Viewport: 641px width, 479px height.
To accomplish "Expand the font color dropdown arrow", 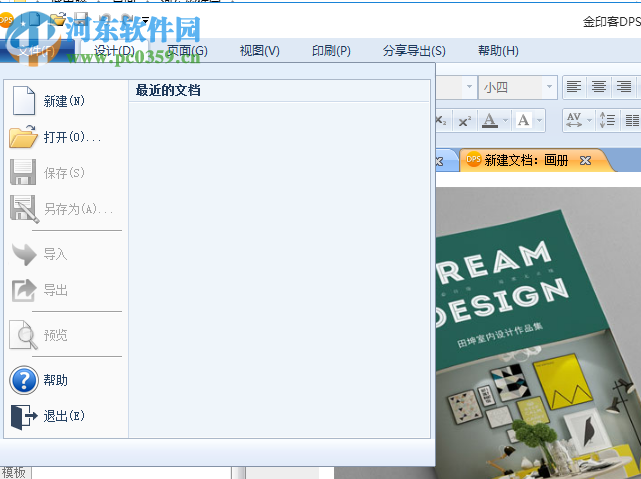I will [x=505, y=121].
